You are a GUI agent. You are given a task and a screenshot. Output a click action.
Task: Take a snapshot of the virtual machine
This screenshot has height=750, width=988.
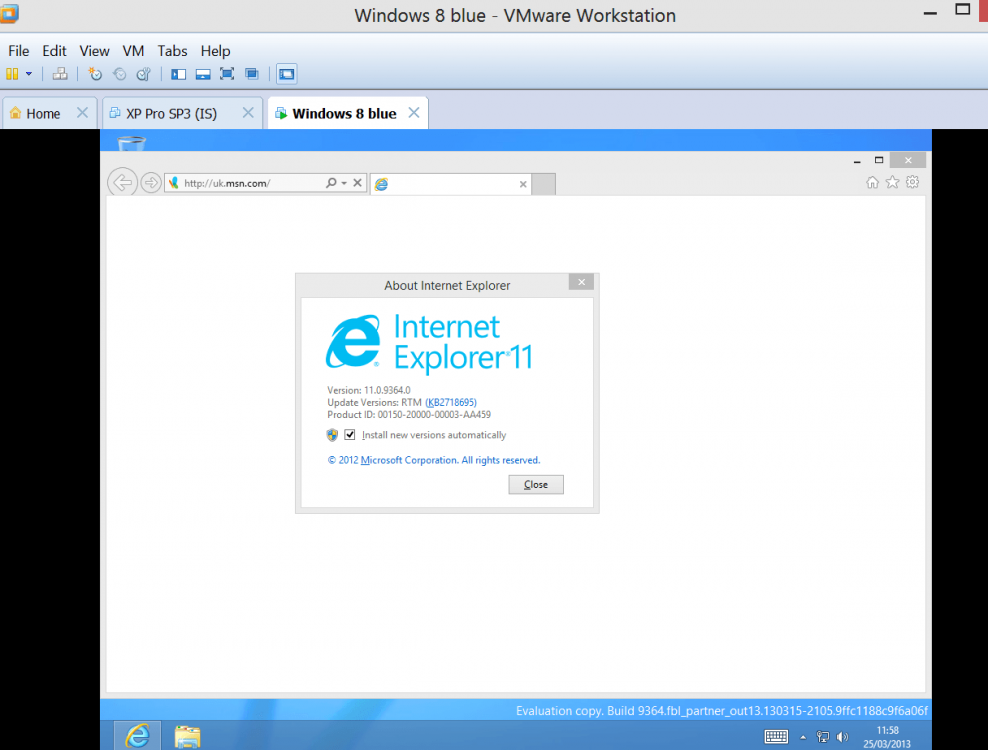pos(96,73)
